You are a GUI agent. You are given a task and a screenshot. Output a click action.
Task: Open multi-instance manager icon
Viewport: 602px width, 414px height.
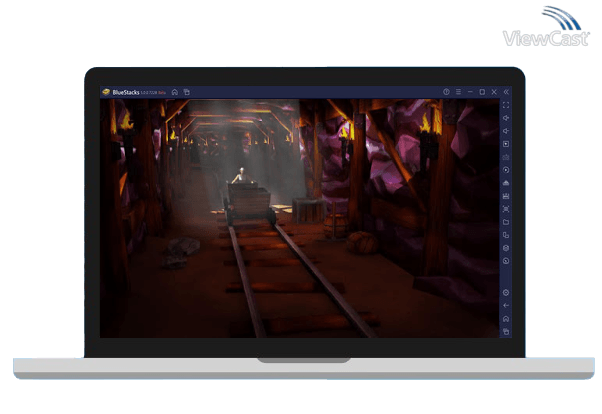point(506,235)
